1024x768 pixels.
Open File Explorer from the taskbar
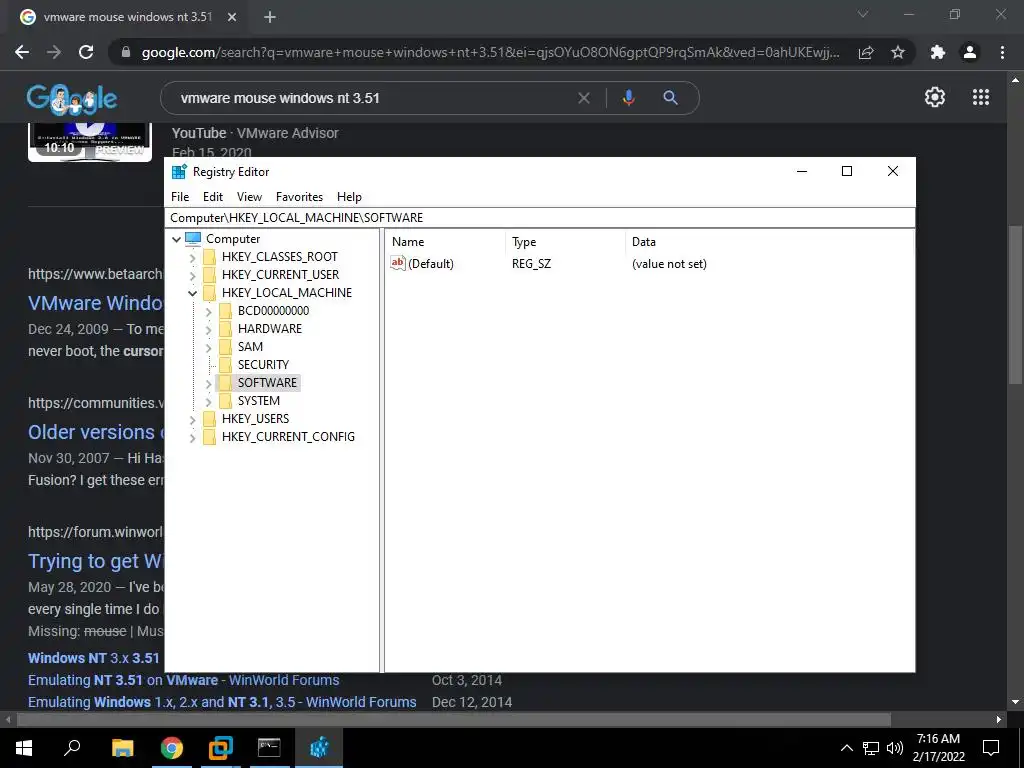tap(122, 748)
